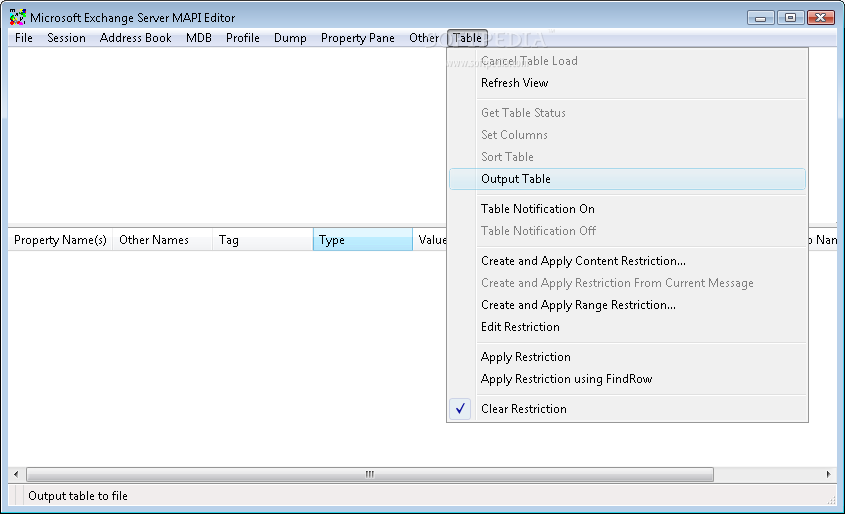Open the Address Book menu
This screenshot has height=514, width=845.
pos(136,38)
